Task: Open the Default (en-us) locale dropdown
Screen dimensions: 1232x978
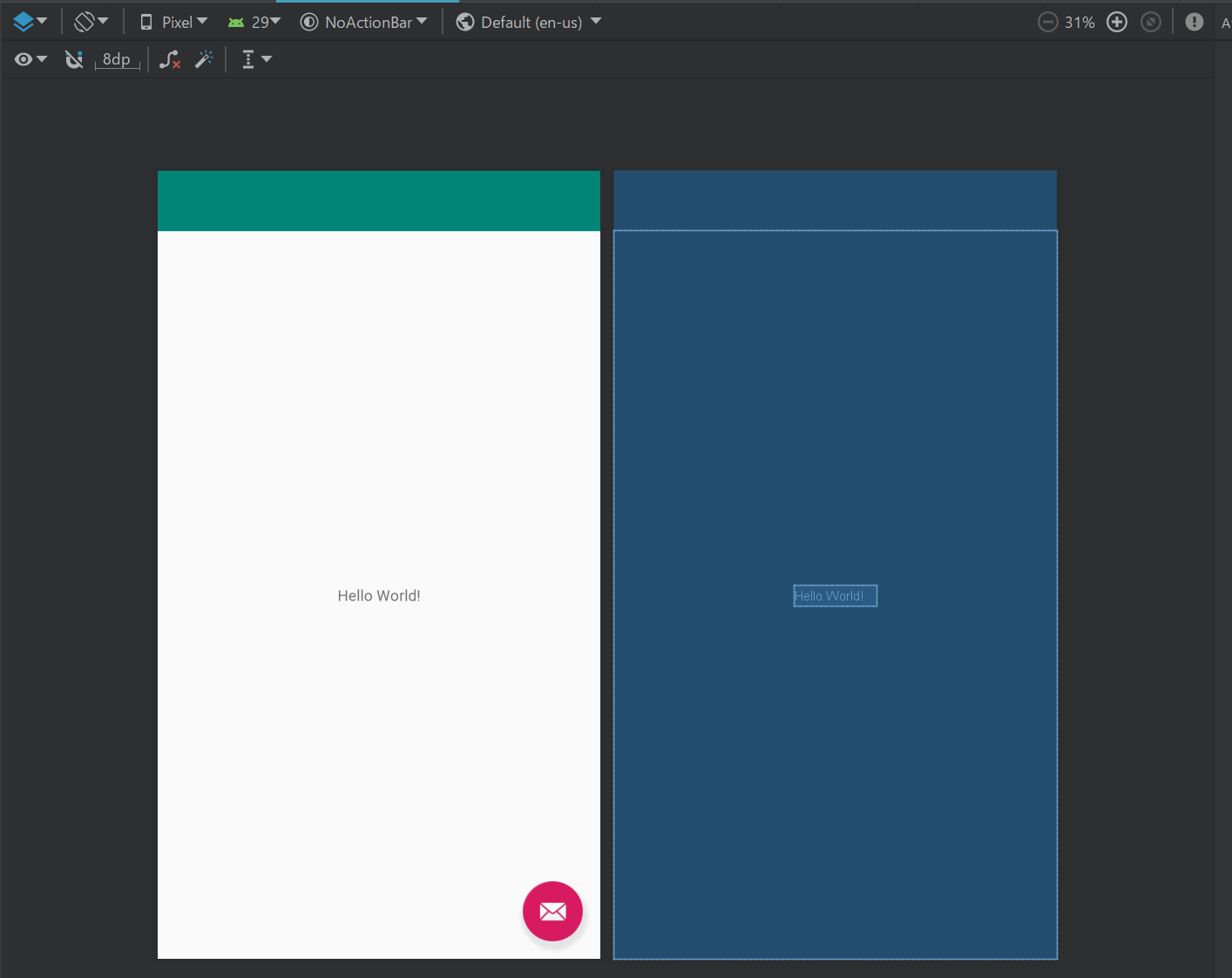Action: coord(528,21)
